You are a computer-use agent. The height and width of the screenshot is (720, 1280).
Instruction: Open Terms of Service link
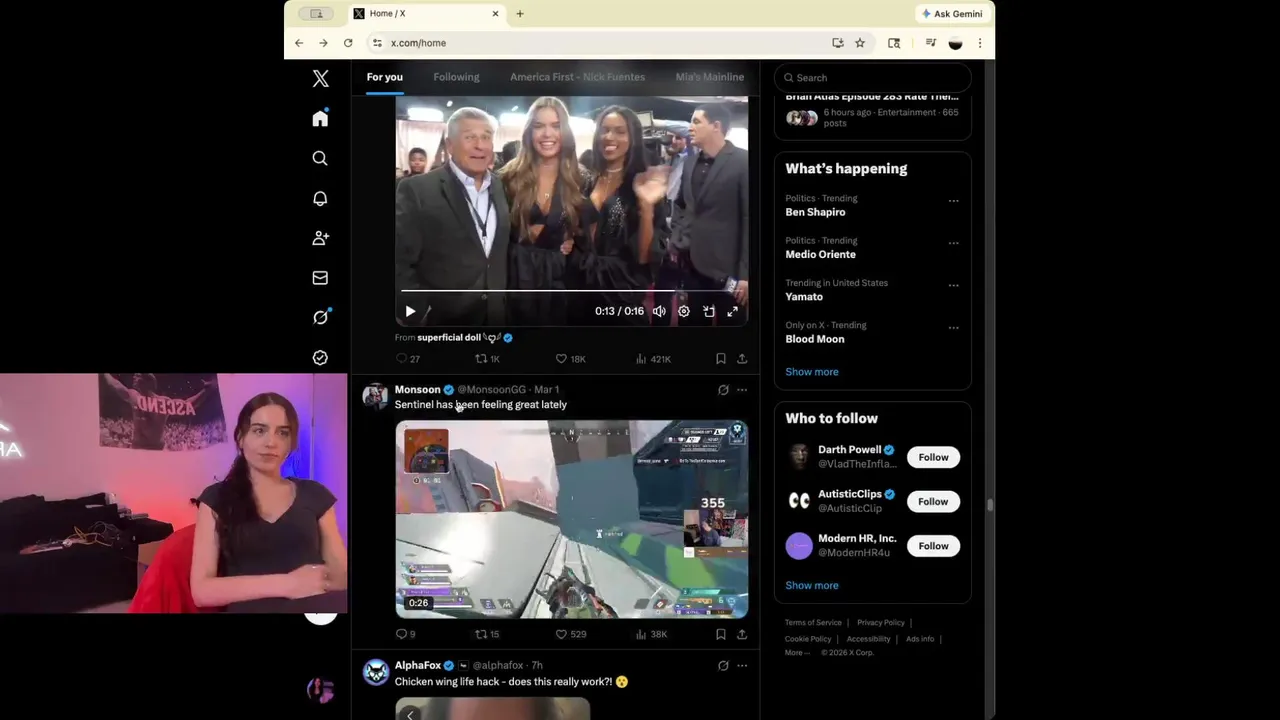(x=813, y=622)
